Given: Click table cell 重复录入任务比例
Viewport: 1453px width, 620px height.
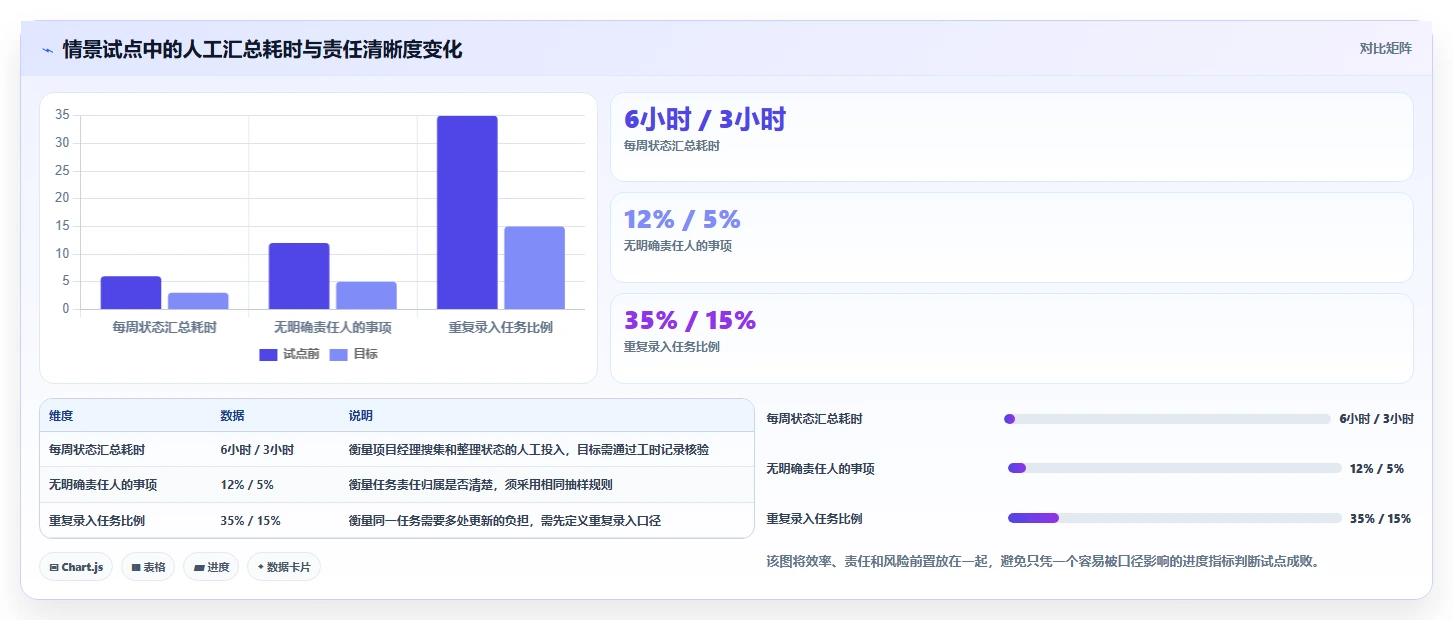Looking at the screenshot, I should (x=97, y=521).
